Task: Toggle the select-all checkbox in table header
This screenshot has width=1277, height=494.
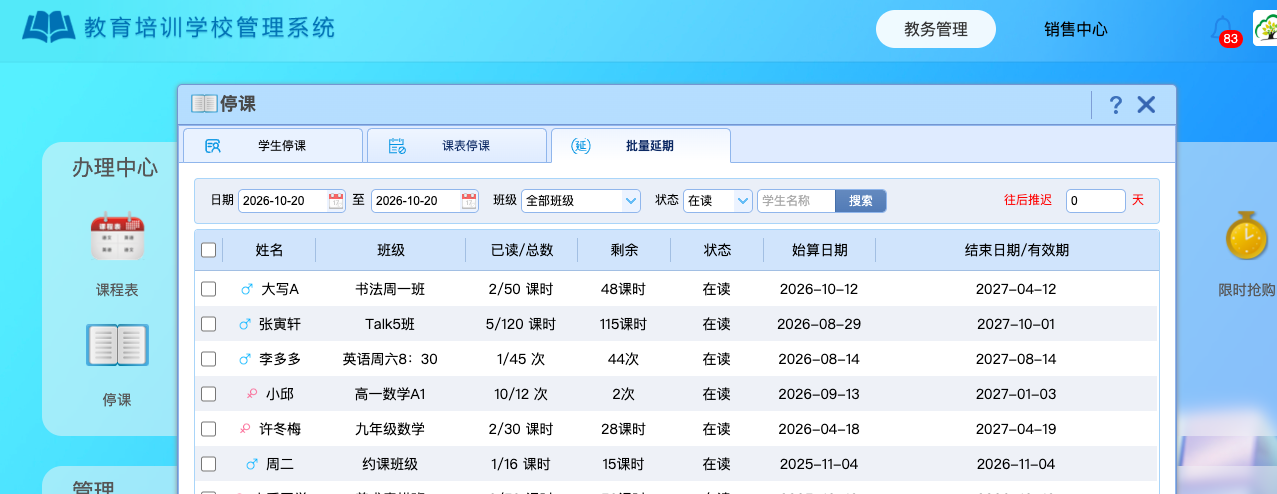Action: coord(208,250)
